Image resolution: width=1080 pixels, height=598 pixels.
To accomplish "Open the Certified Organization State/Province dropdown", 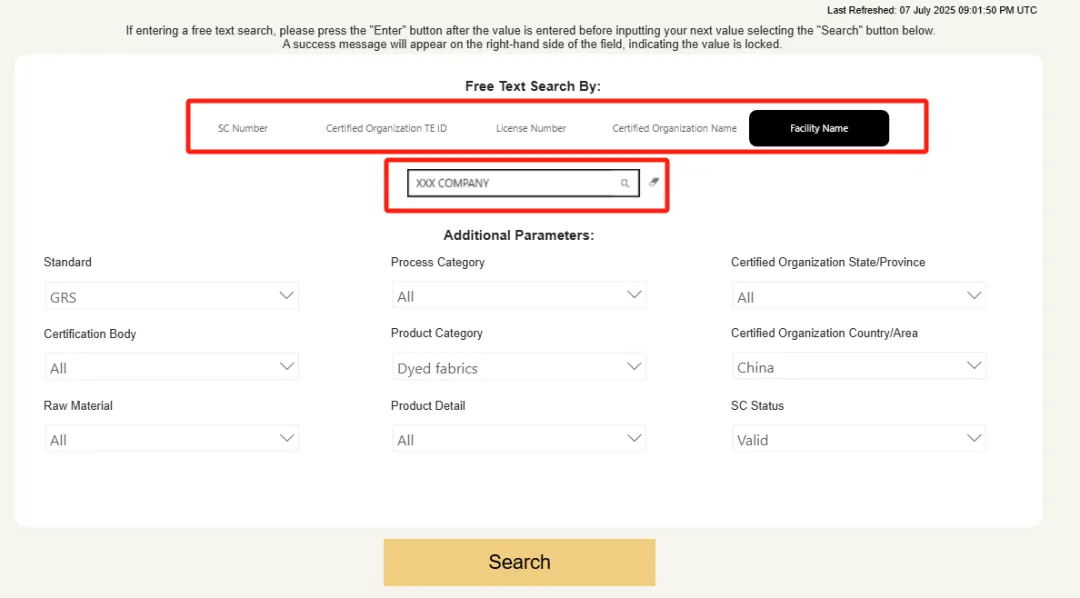I will (x=859, y=296).
